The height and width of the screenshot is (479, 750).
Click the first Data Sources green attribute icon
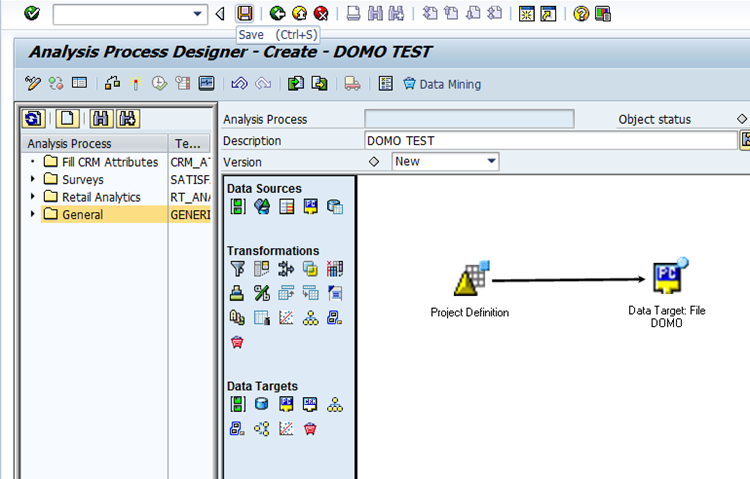click(x=238, y=207)
